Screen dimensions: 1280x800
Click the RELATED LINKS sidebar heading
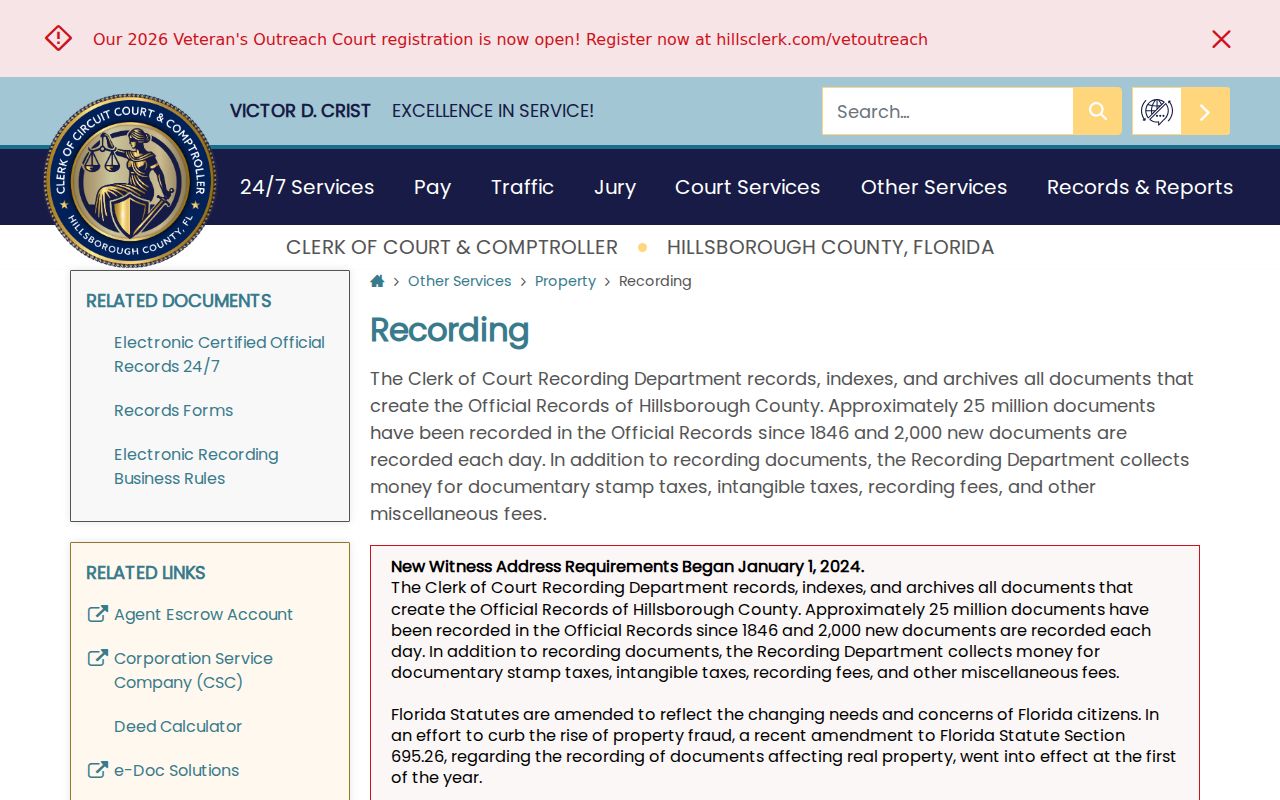145,573
